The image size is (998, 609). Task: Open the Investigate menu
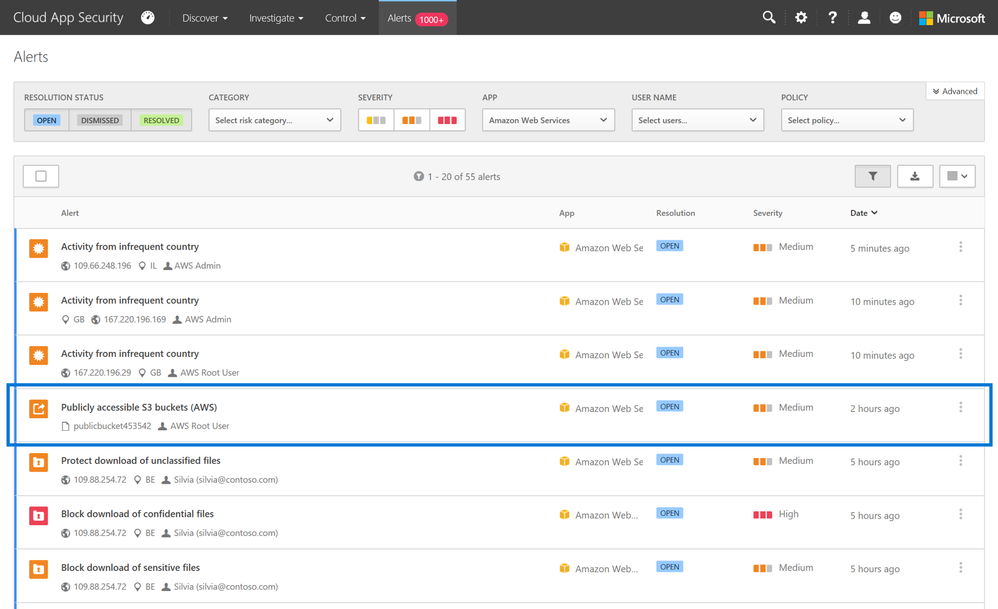tap(276, 18)
